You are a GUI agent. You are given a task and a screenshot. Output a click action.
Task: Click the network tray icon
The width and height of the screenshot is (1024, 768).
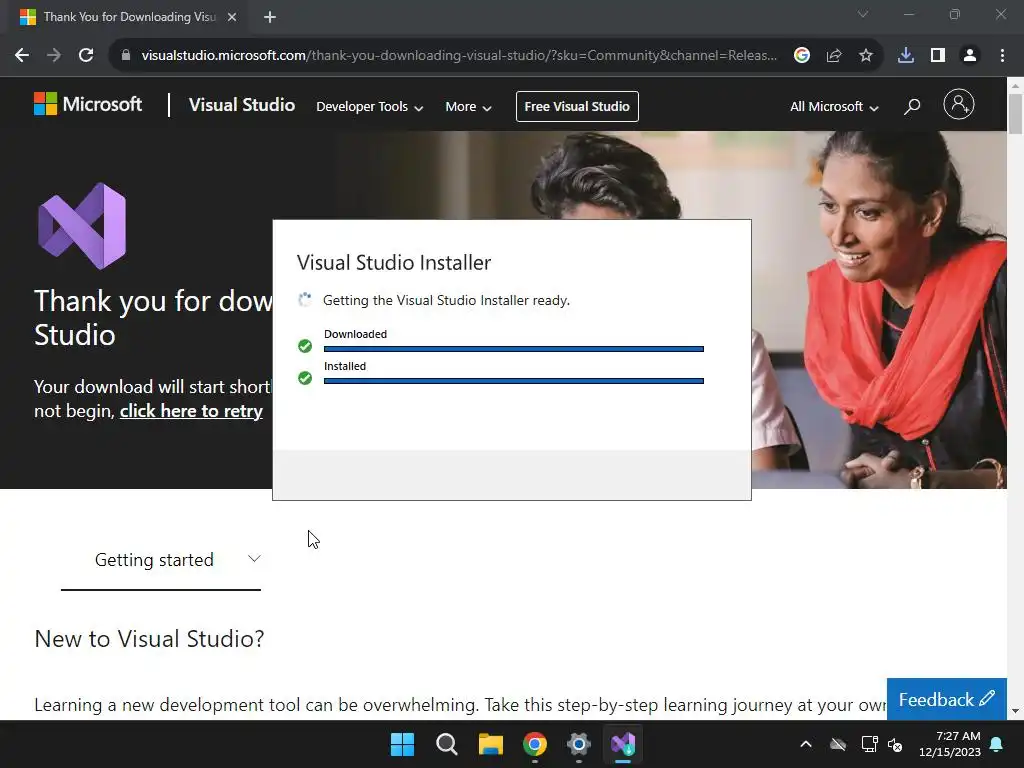pyautogui.click(x=869, y=744)
